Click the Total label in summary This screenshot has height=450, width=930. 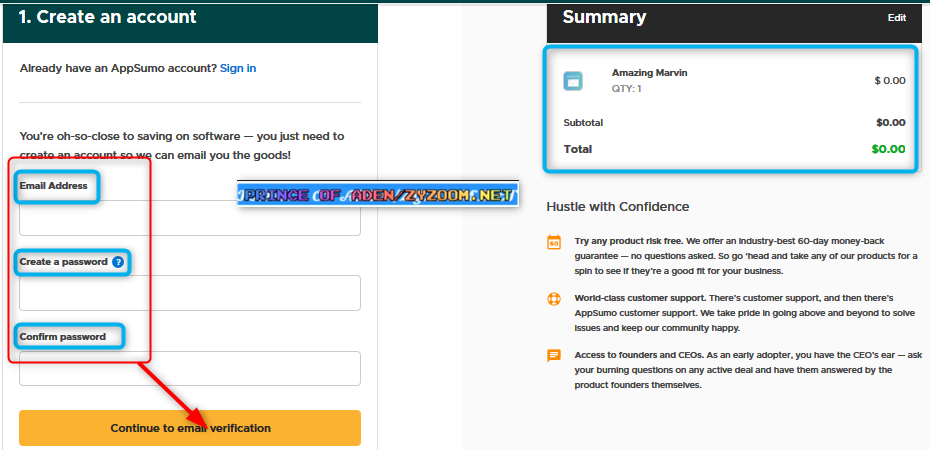click(x=578, y=149)
